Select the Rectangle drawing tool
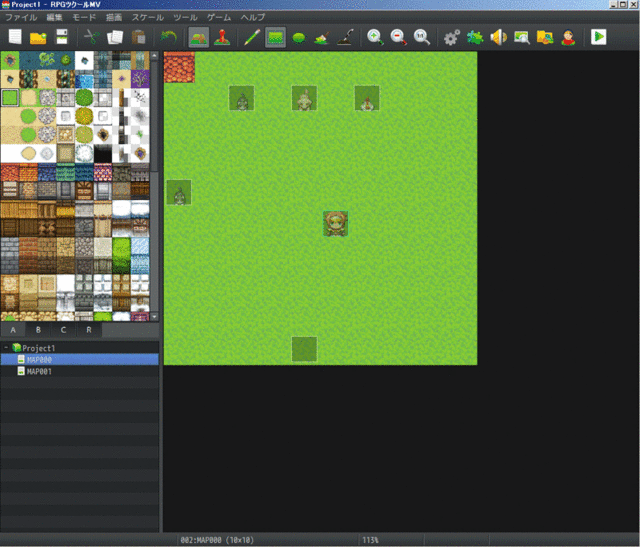Image resolution: width=640 pixels, height=547 pixels. (x=276, y=37)
